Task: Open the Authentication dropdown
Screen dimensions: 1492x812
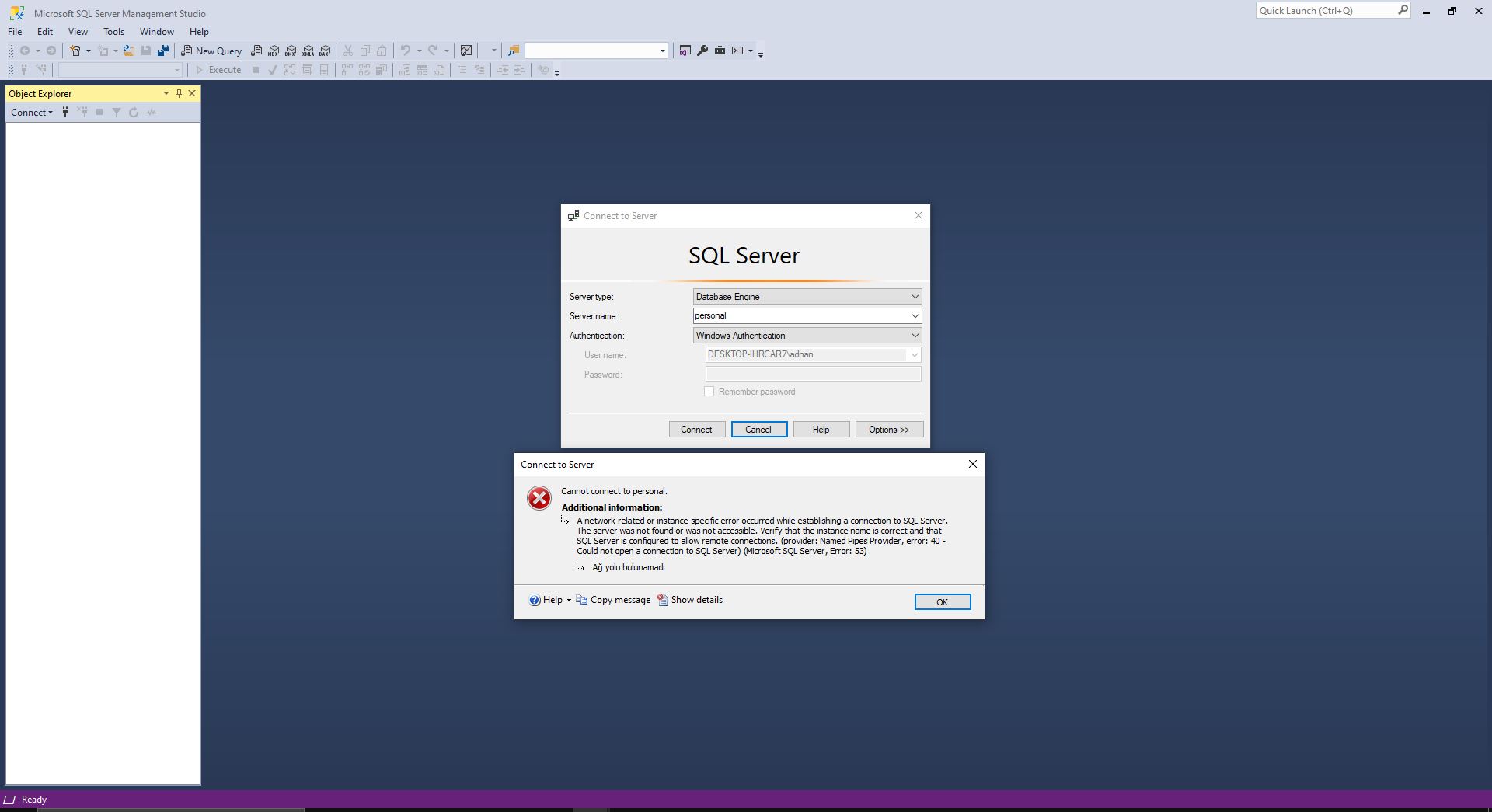Action: tap(807, 336)
